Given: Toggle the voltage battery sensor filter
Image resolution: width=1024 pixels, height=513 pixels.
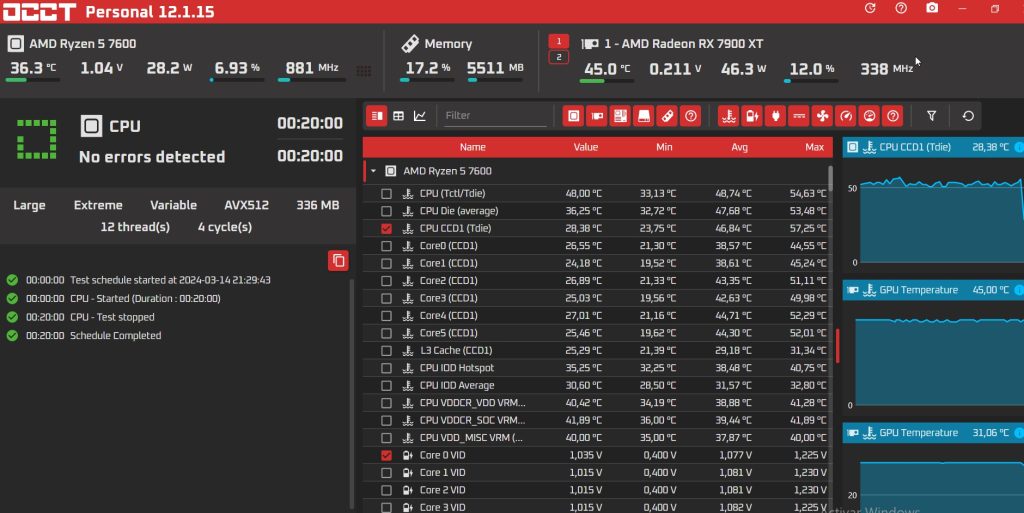Looking at the screenshot, I should pyautogui.click(x=752, y=116).
